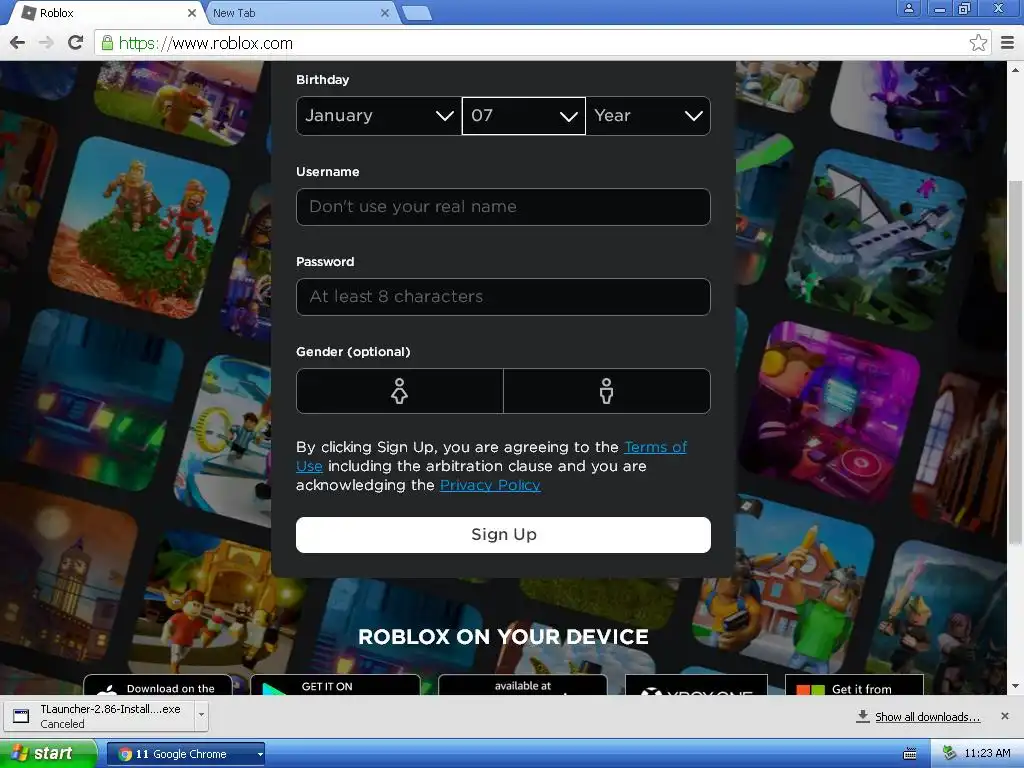
Task: Click the Download on the App Store badge
Action: point(157,686)
